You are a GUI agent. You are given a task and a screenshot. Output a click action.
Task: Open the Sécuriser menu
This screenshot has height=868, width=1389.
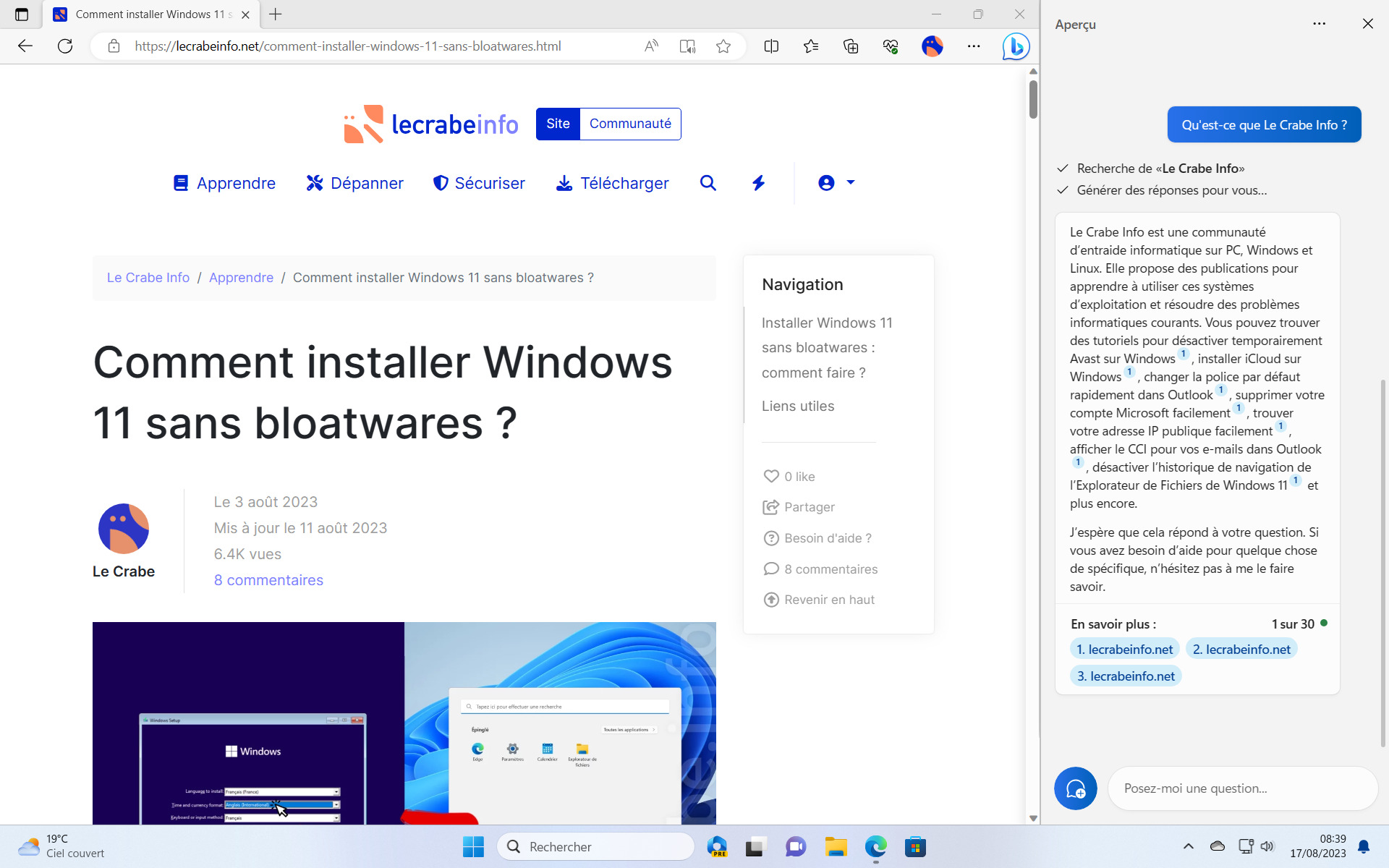tap(479, 183)
